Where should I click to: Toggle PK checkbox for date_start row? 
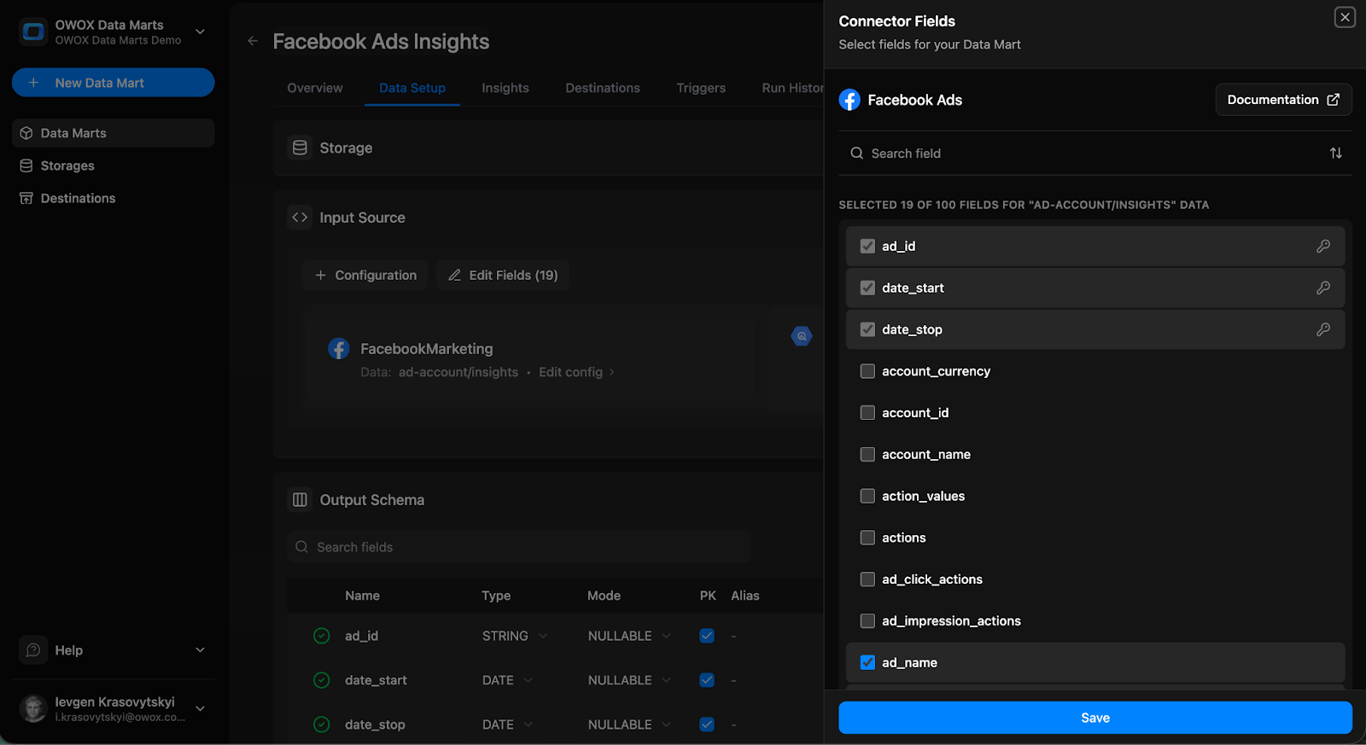click(x=707, y=680)
